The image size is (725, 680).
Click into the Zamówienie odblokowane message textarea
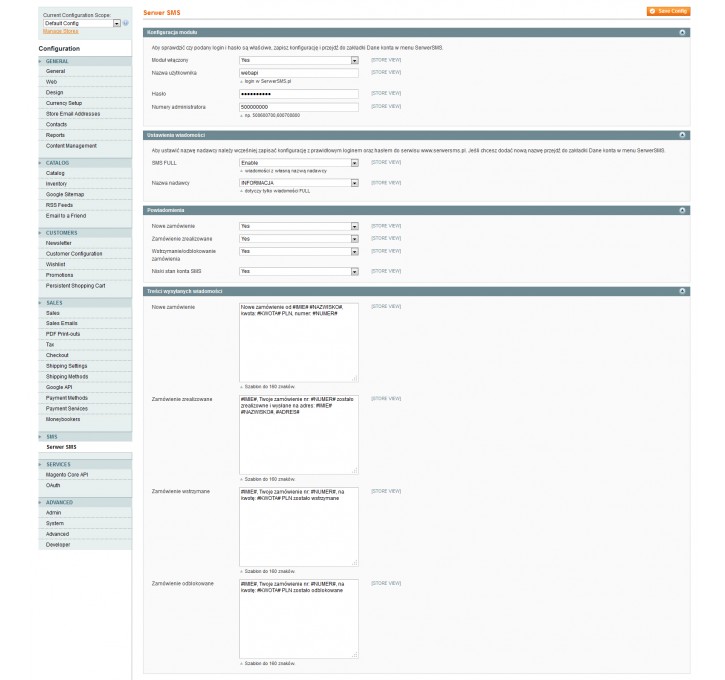click(299, 619)
